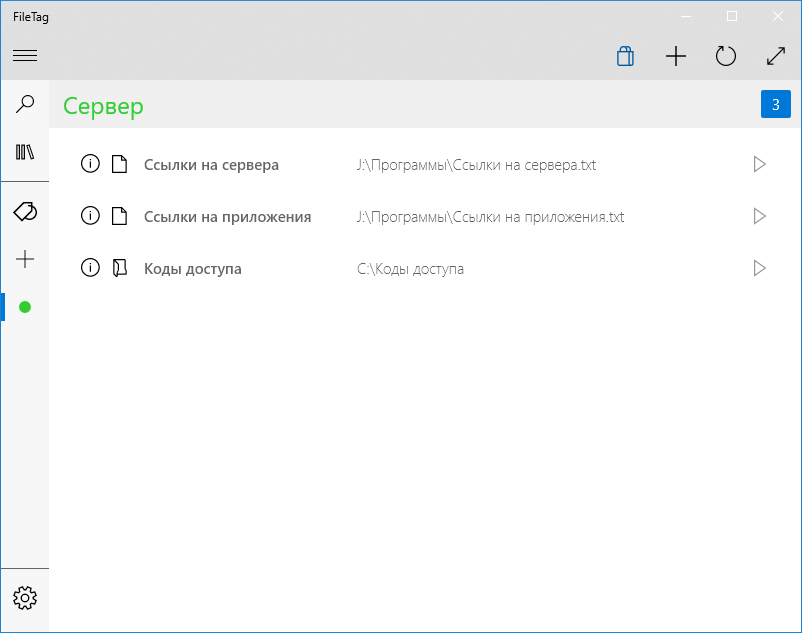
Task: Open the search magnifier in sidebar
Action: pyautogui.click(x=25, y=104)
